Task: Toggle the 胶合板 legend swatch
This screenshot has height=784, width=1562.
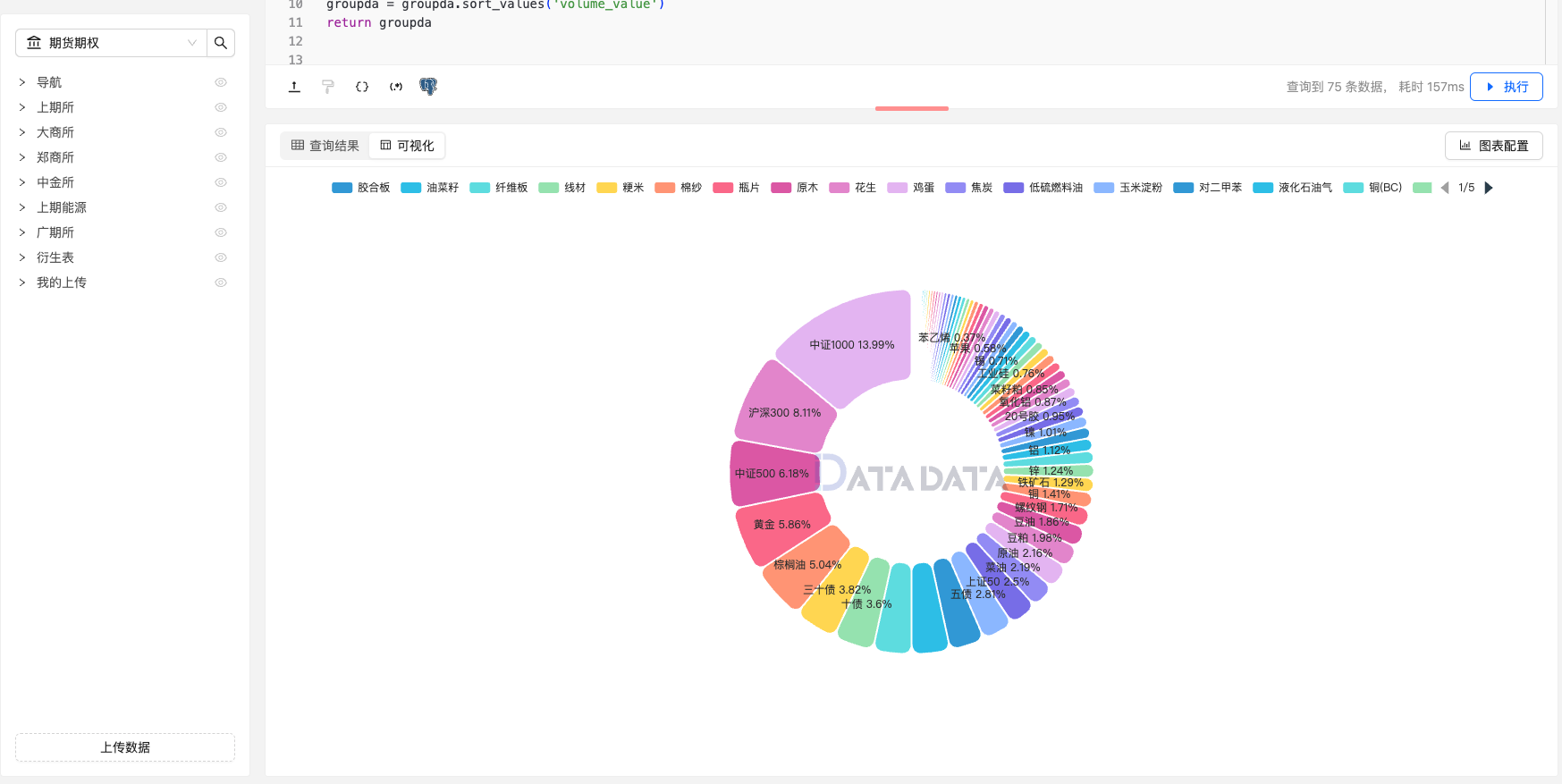Action: [342, 188]
